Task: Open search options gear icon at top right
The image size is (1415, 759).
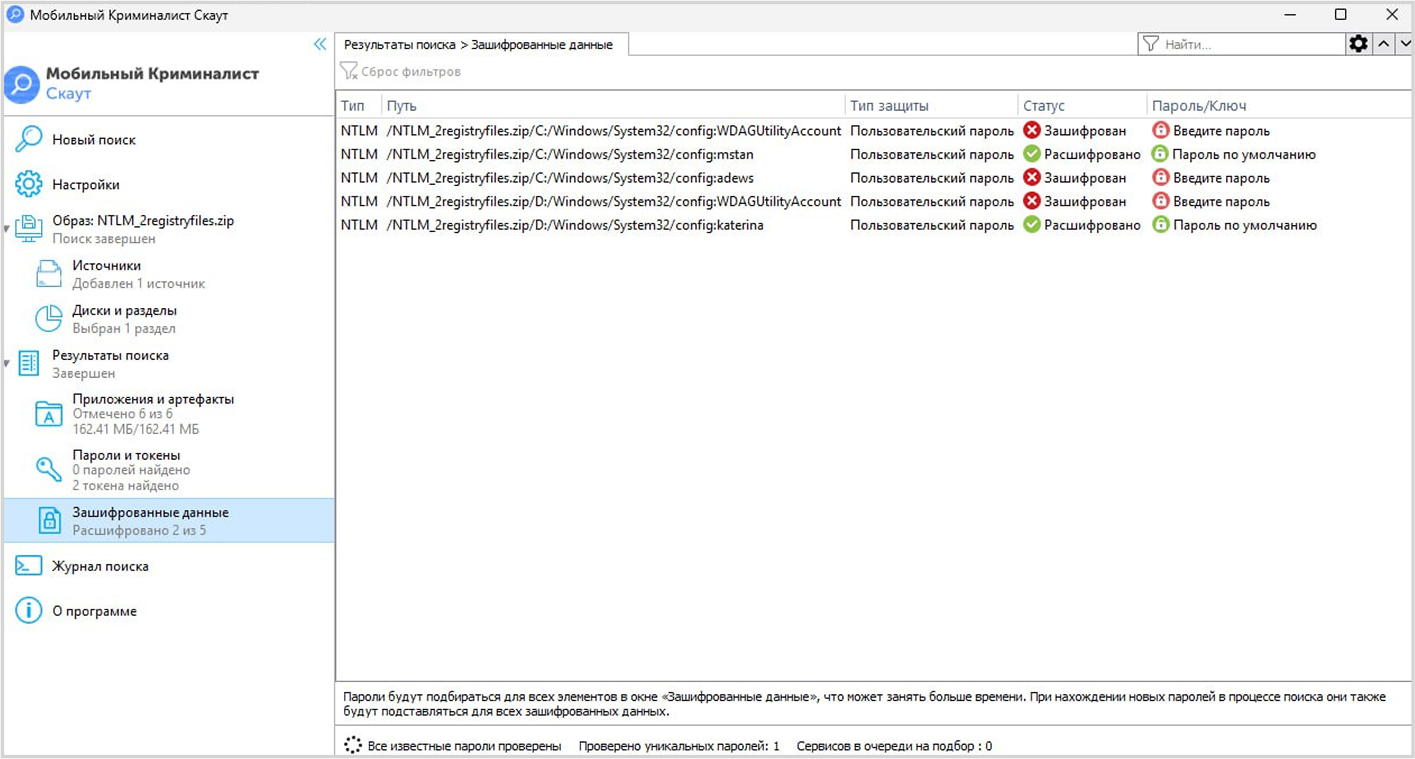Action: point(1358,44)
